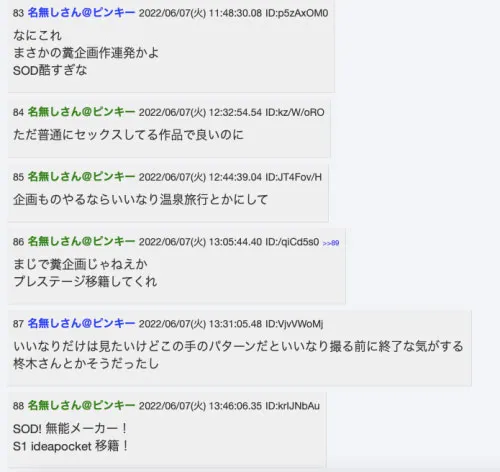
Task: Select post number 87
Action: point(18,324)
